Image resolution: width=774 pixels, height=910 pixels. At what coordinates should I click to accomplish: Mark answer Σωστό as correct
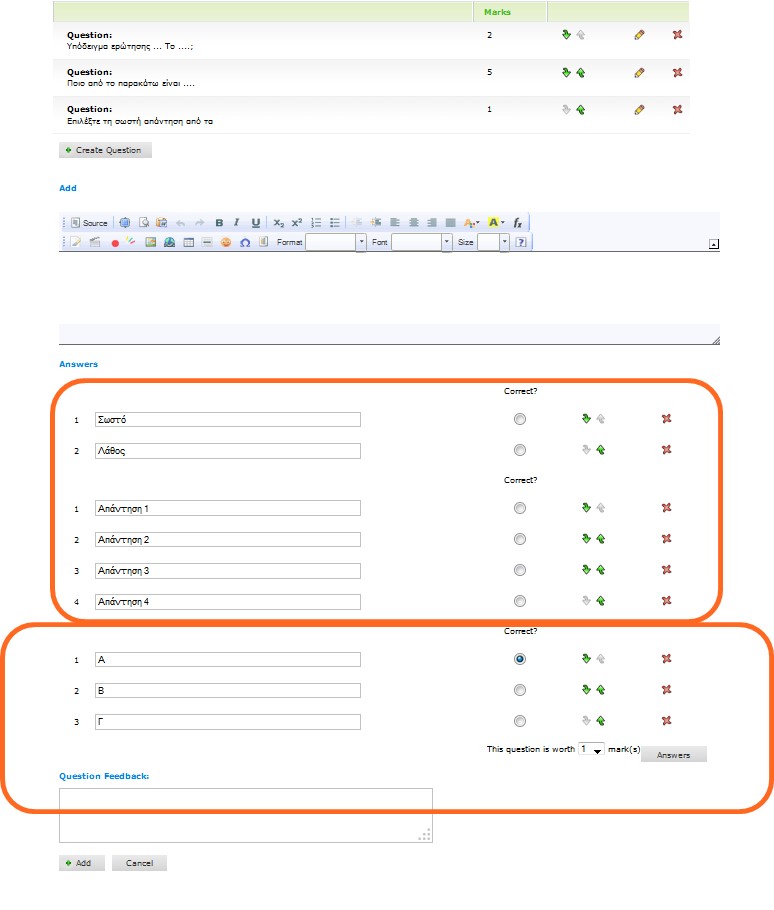(519, 419)
